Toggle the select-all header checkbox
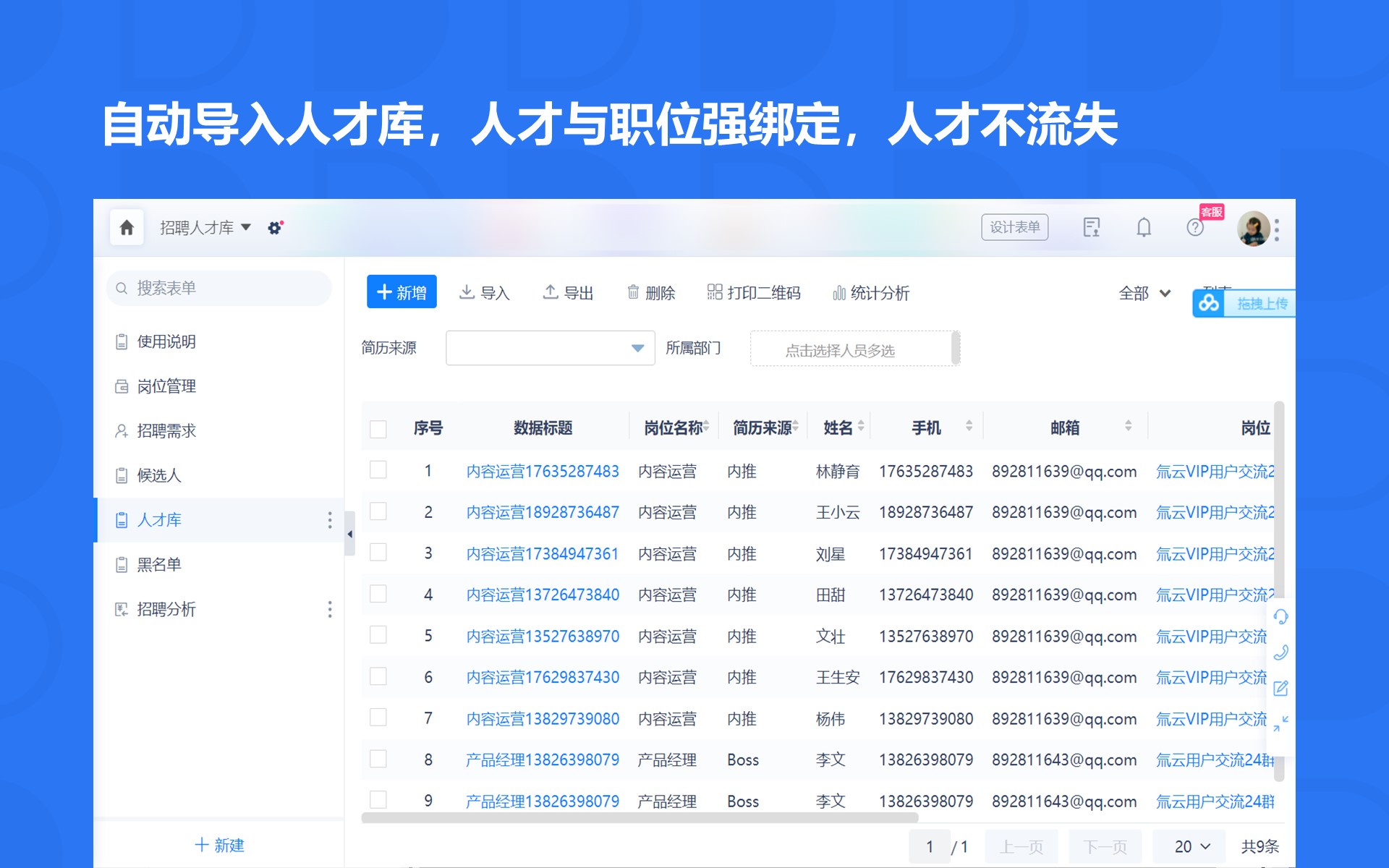This screenshot has height=868, width=1389. pyautogui.click(x=378, y=429)
